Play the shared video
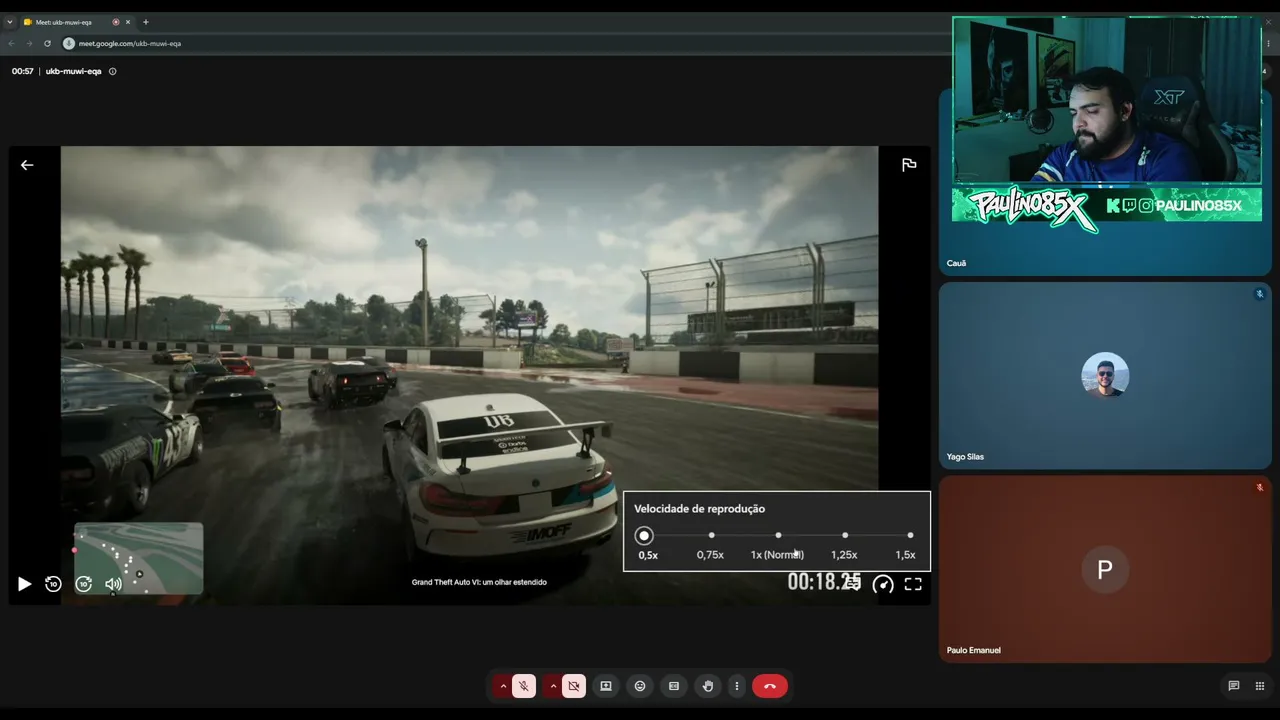Screen dimensions: 1280x720 [24, 584]
